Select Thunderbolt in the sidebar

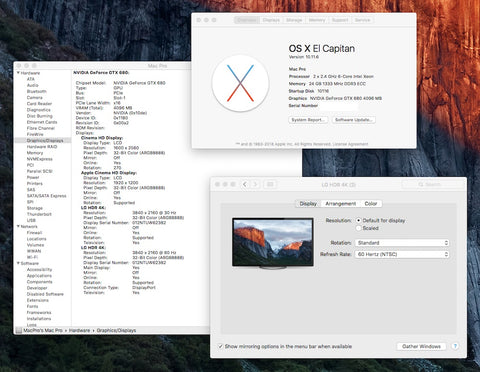point(39,214)
